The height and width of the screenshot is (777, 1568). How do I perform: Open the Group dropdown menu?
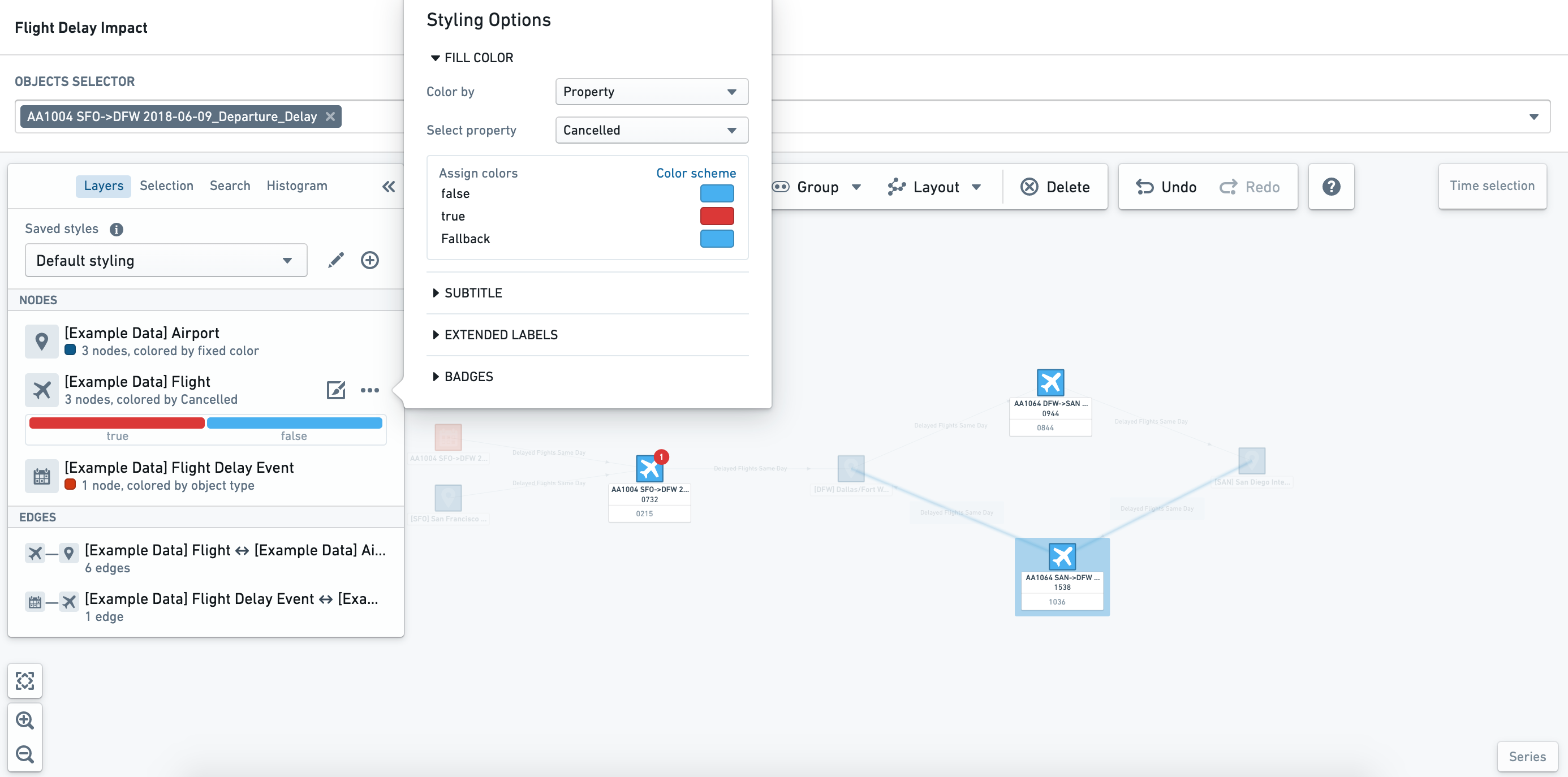[817, 187]
